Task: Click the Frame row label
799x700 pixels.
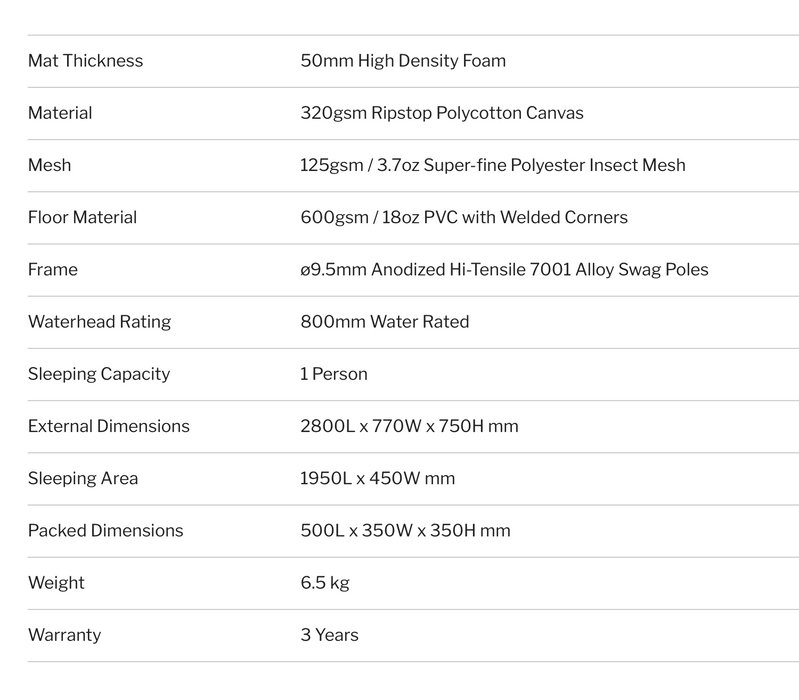Action: 53,270
